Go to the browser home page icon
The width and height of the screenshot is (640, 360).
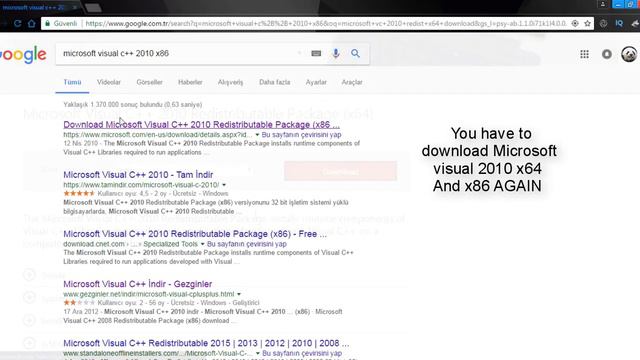(x=31, y=23)
